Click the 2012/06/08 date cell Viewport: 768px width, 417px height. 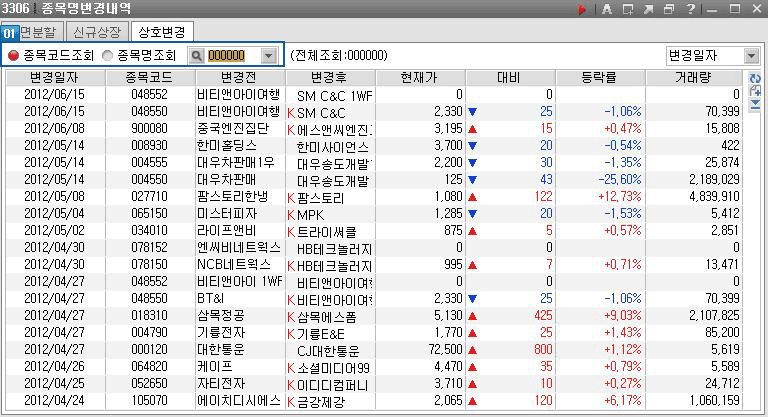pyautogui.click(x=55, y=129)
